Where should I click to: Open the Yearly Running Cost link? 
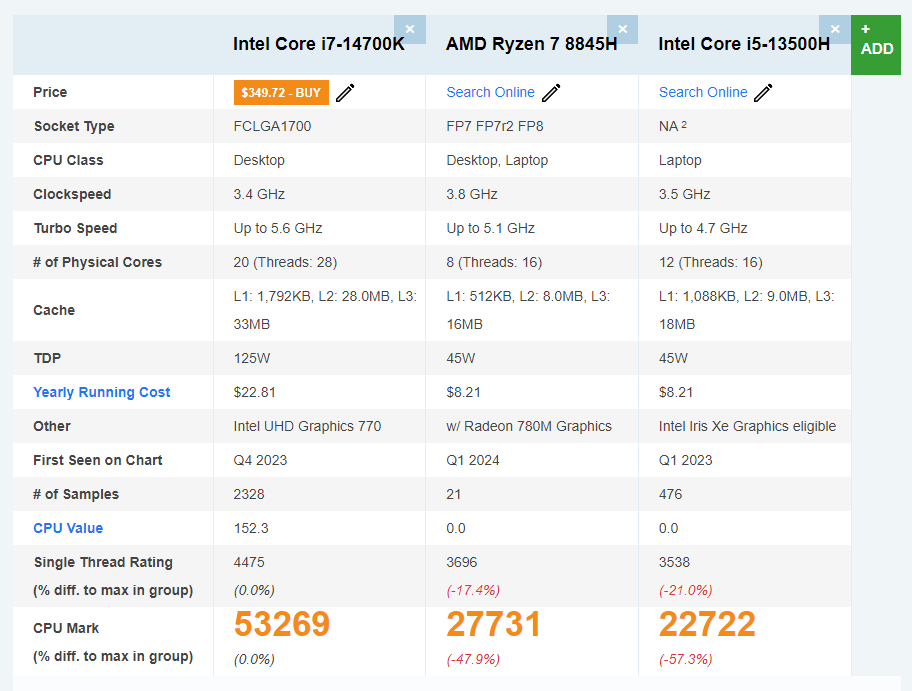pos(102,392)
